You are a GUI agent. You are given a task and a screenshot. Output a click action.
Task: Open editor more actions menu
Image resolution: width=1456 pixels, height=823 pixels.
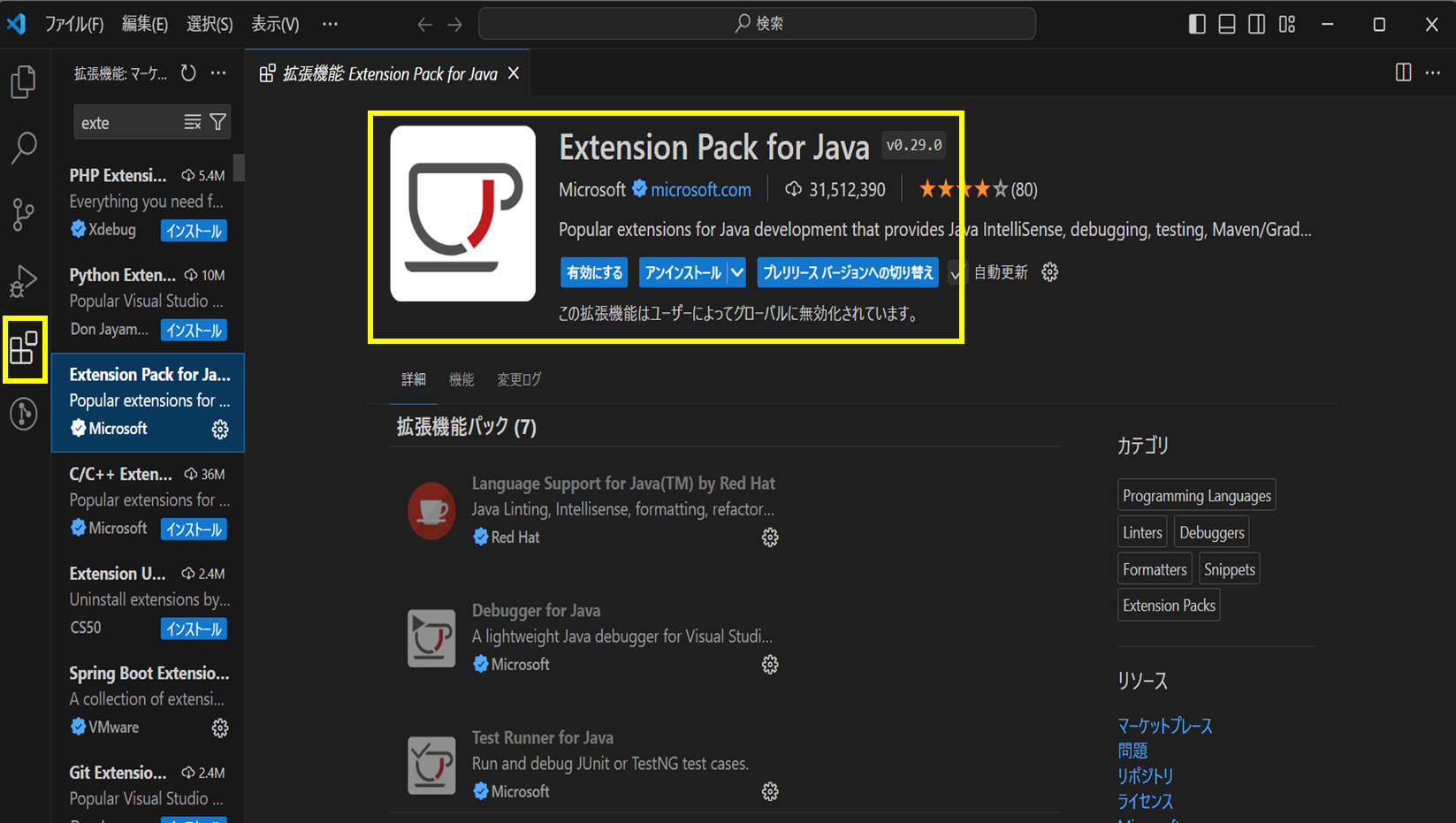tap(1433, 72)
